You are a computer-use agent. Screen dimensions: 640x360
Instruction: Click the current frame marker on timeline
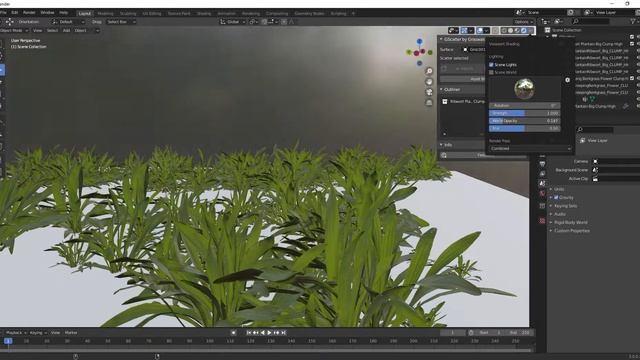(8, 341)
